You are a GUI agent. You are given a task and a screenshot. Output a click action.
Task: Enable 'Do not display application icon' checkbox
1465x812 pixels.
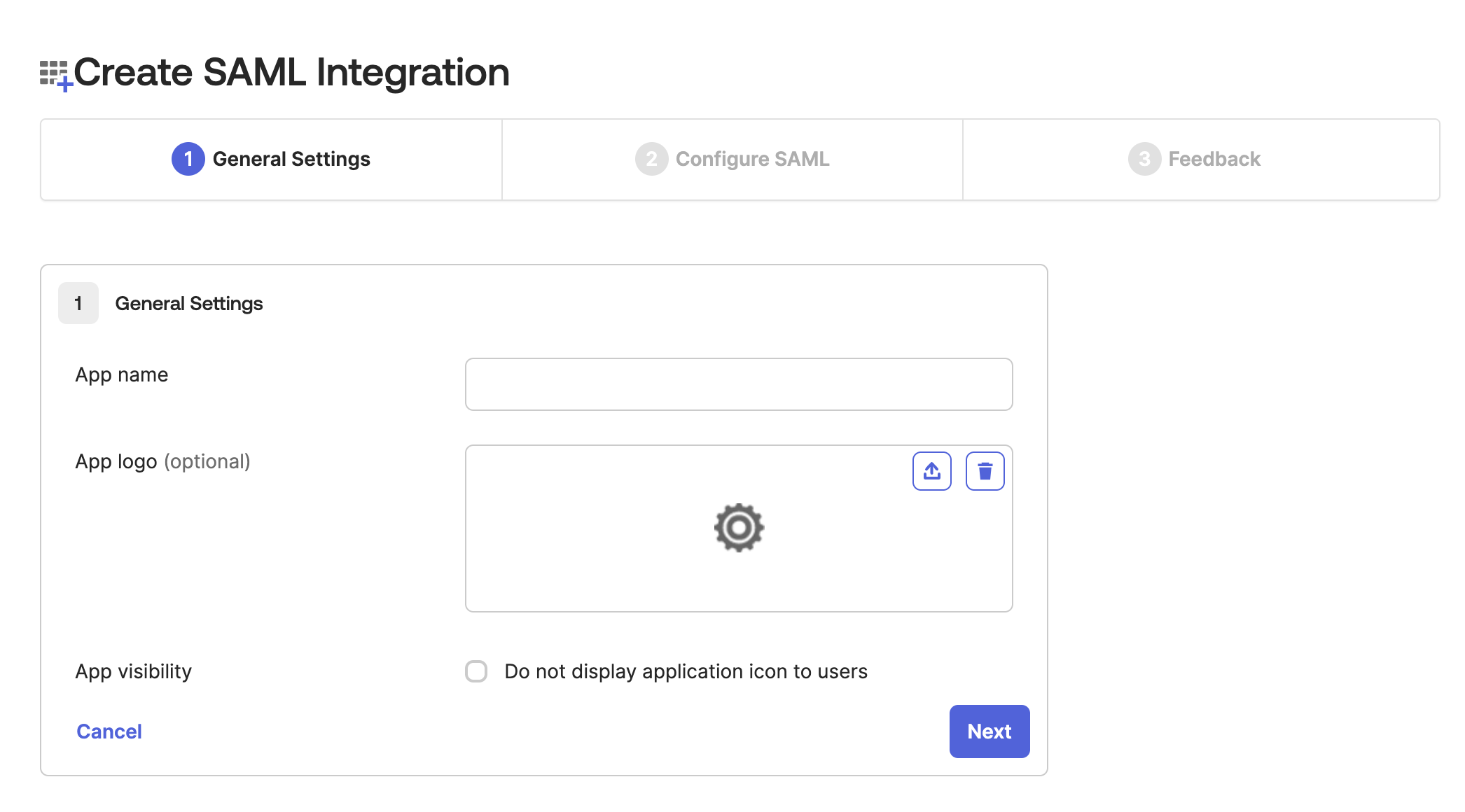[476, 671]
